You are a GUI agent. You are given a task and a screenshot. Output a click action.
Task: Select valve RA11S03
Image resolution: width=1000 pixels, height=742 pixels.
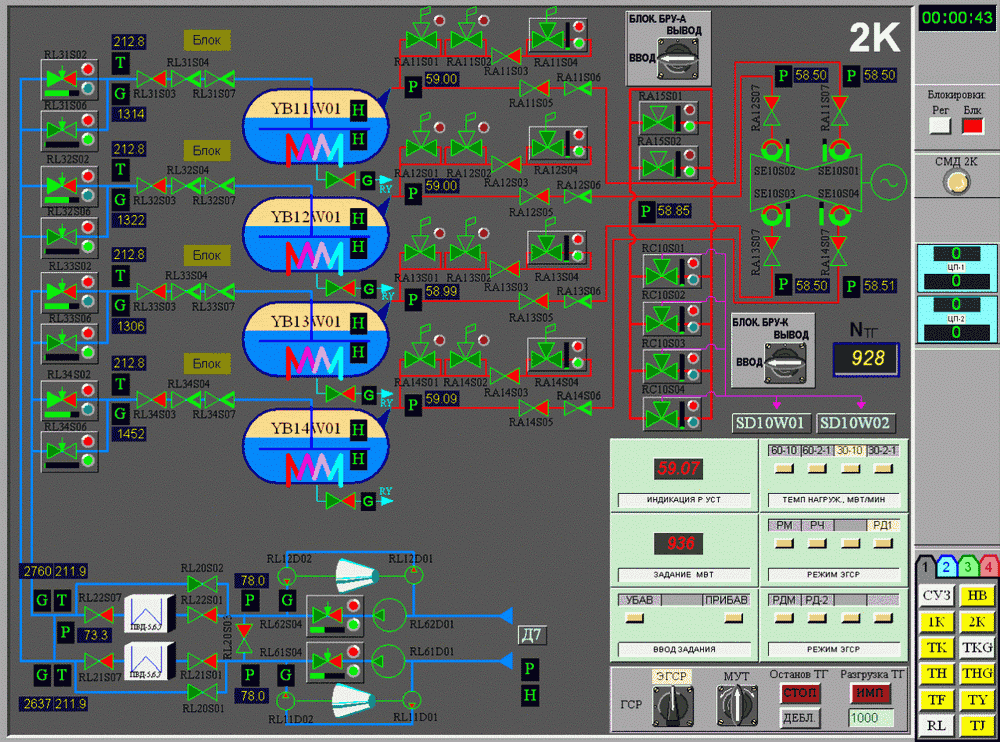pyautogui.click(x=506, y=56)
